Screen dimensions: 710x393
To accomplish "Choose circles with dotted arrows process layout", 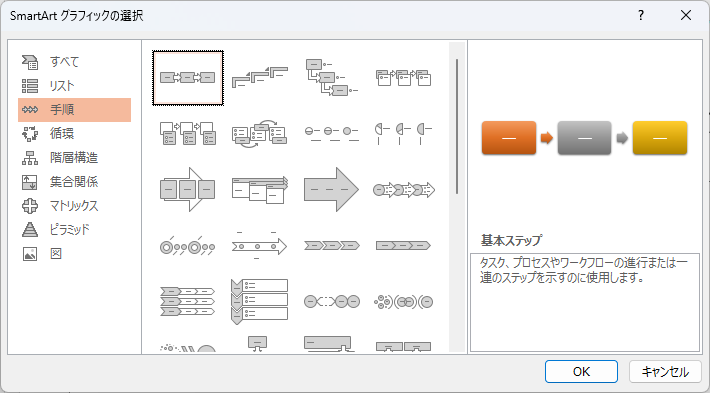I will point(403,189).
